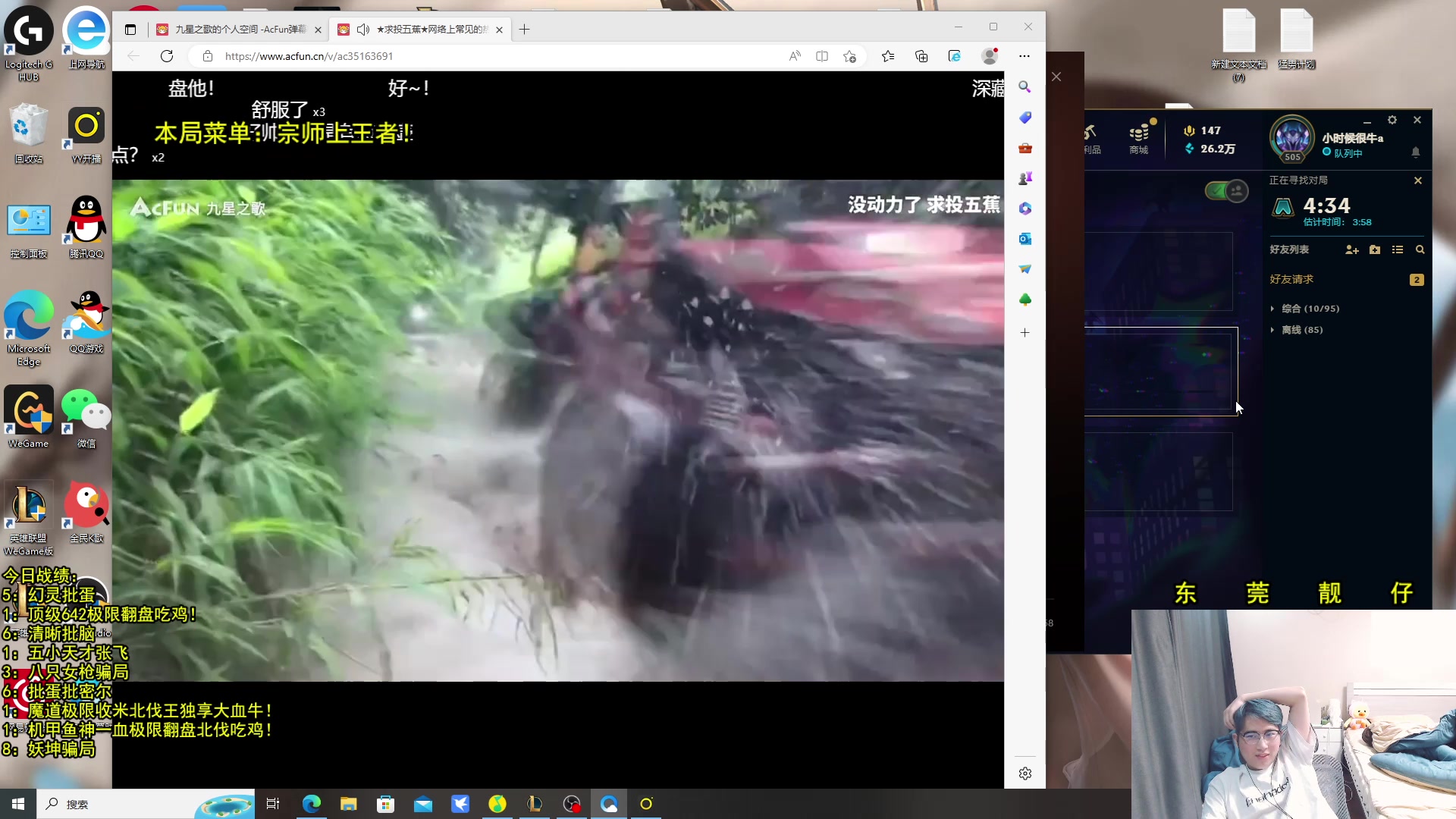Open Outlook icon in Edge sidebar

click(x=1025, y=239)
